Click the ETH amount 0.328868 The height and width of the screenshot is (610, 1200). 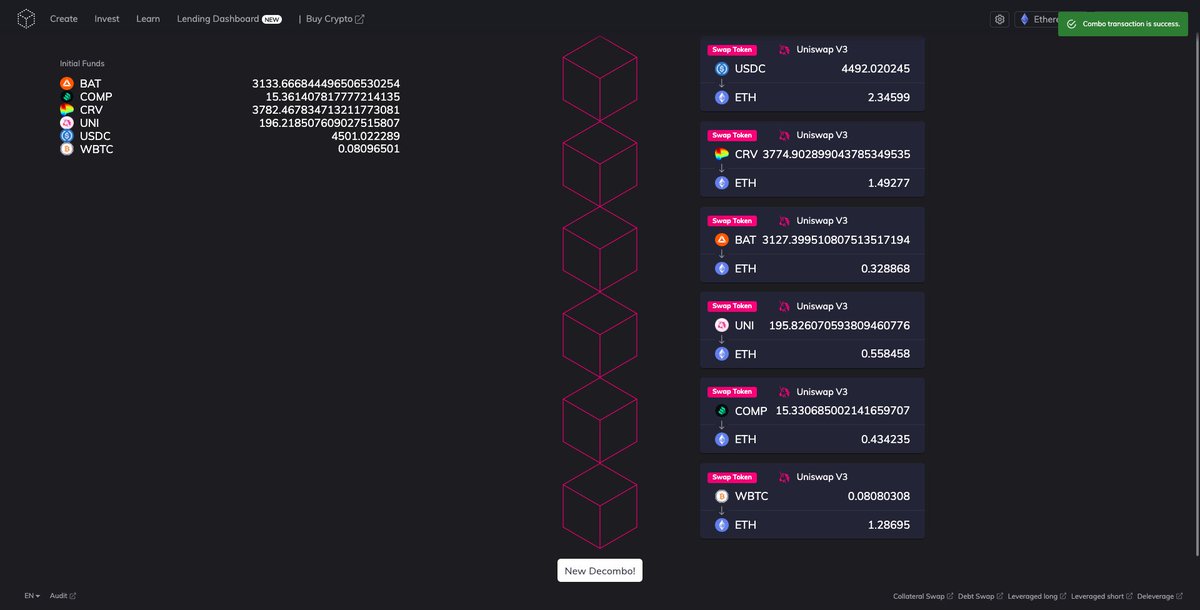point(886,268)
